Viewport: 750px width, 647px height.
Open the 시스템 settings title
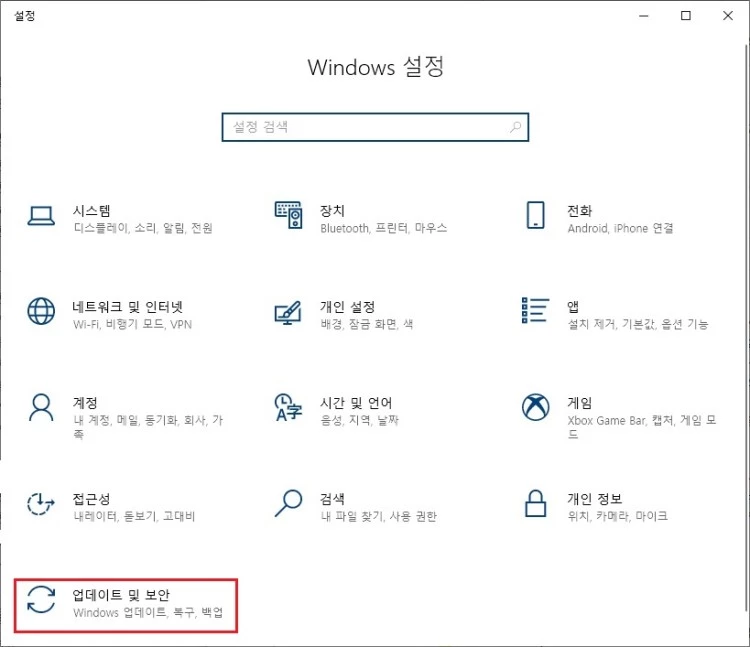[x=91, y=210]
